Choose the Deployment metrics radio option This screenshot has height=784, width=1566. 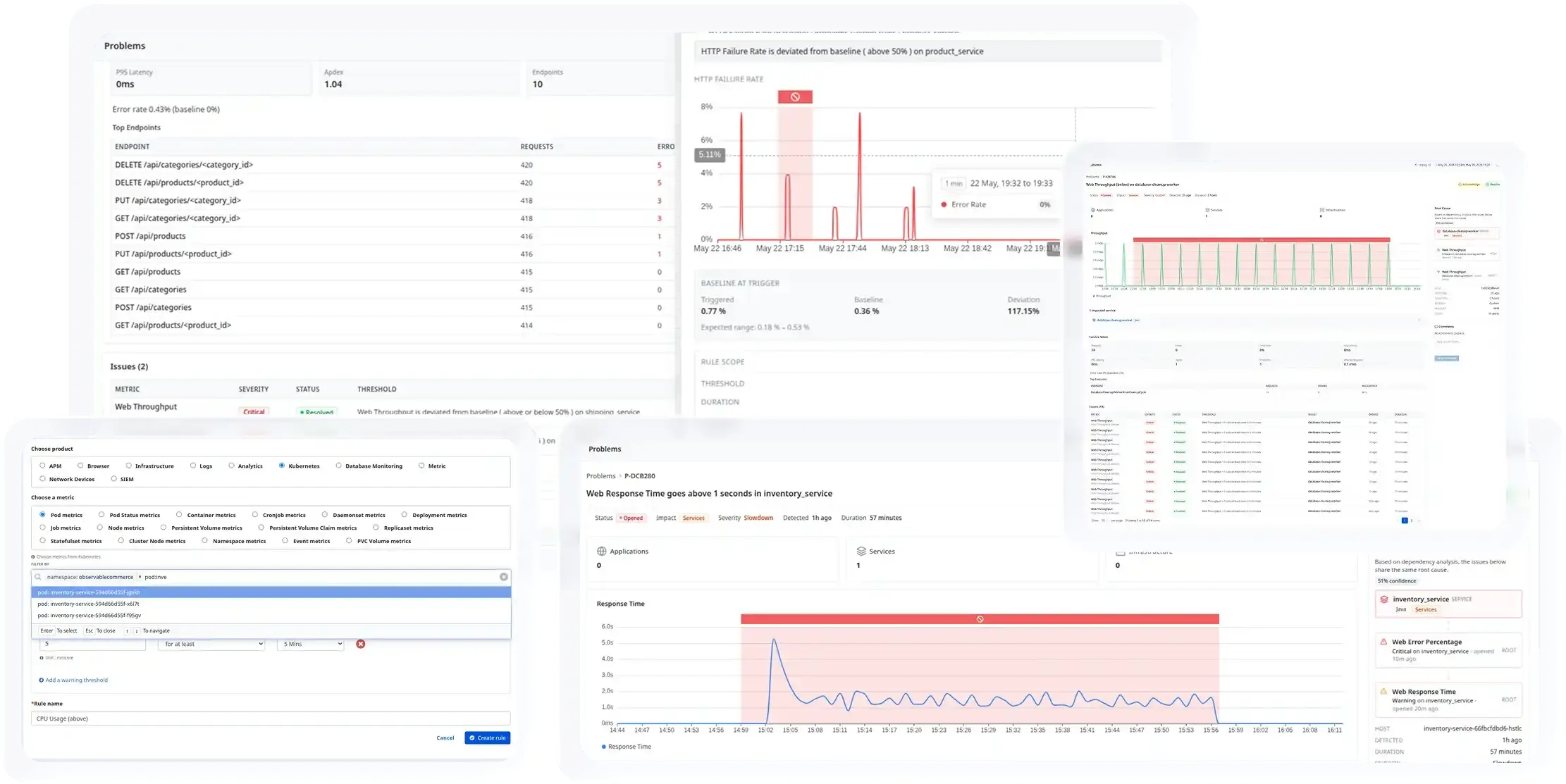pyautogui.click(x=405, y=515)
